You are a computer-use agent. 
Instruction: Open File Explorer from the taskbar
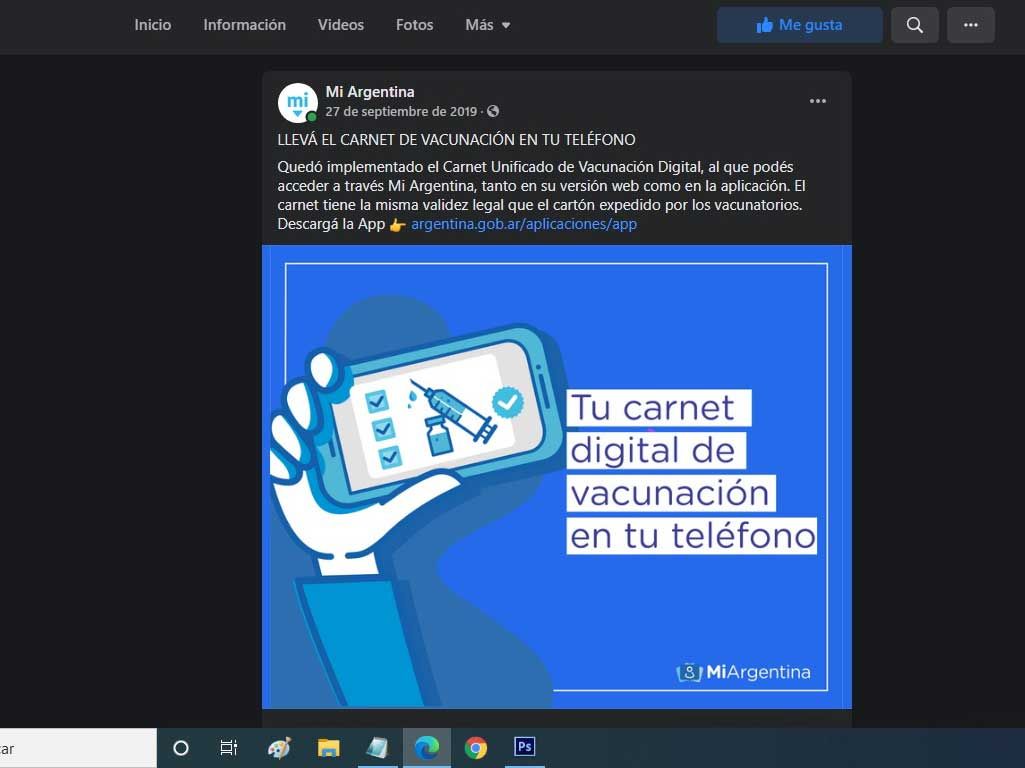coord(328,748)
